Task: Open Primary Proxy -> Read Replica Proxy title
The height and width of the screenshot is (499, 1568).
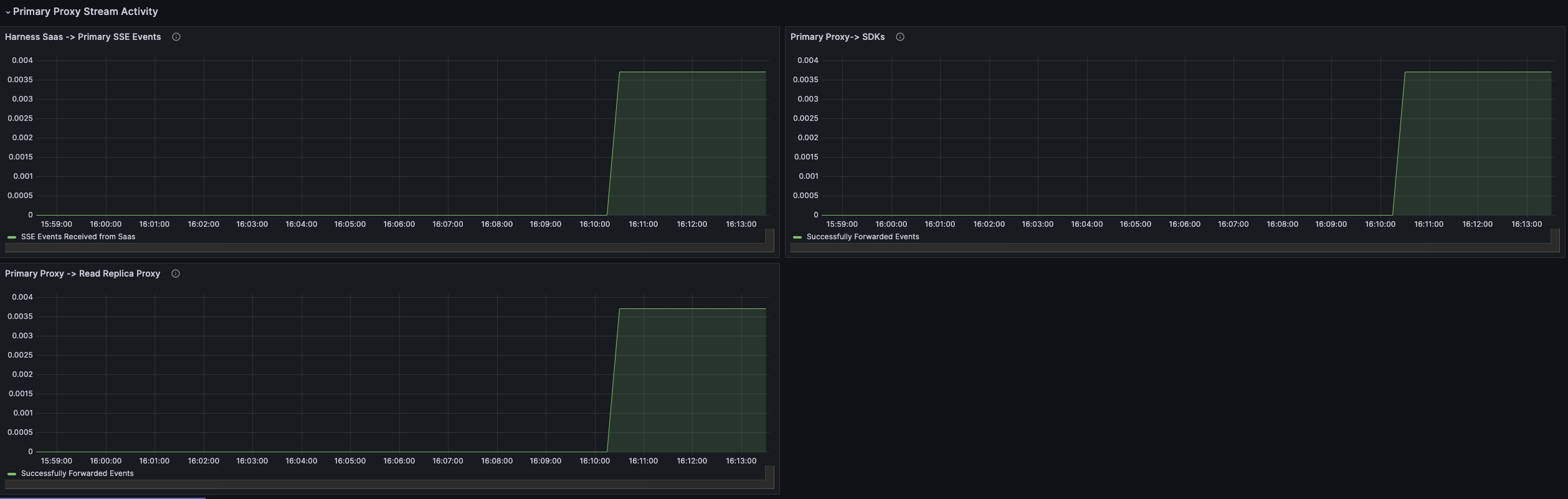Action: 82,273
